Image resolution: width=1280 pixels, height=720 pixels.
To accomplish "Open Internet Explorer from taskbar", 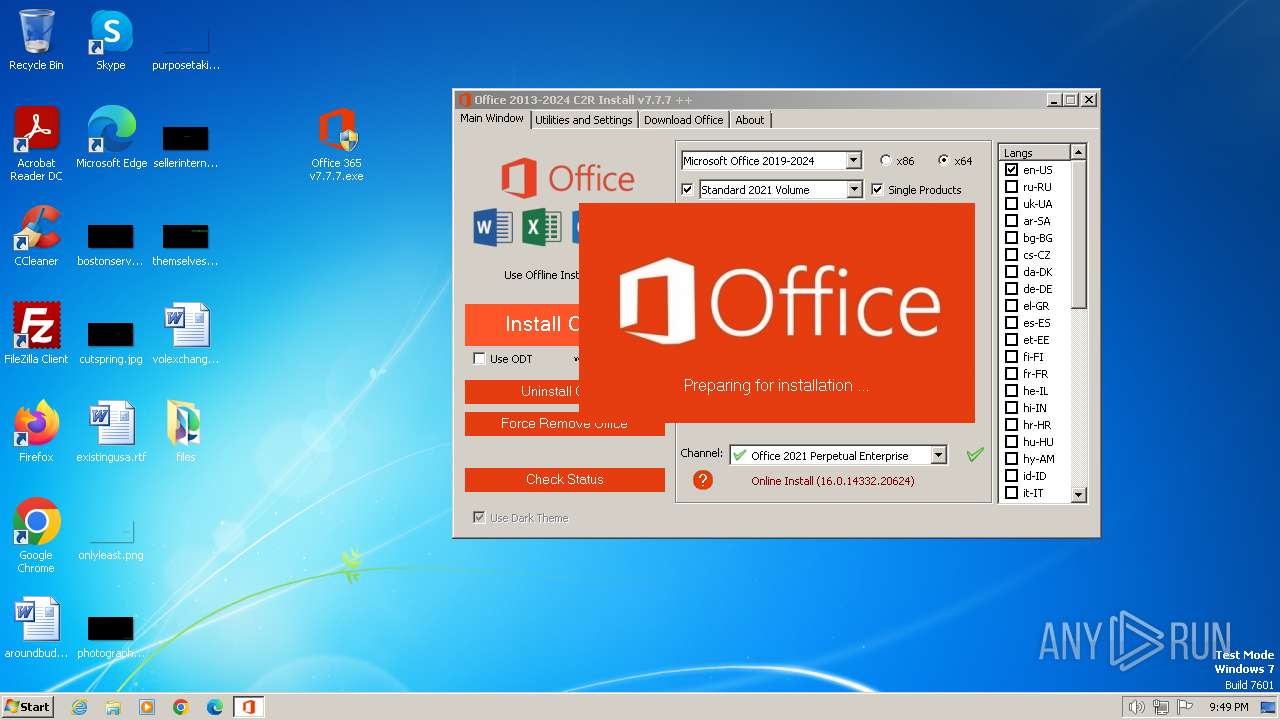I will pyautogui.click(x=80, y=707).
